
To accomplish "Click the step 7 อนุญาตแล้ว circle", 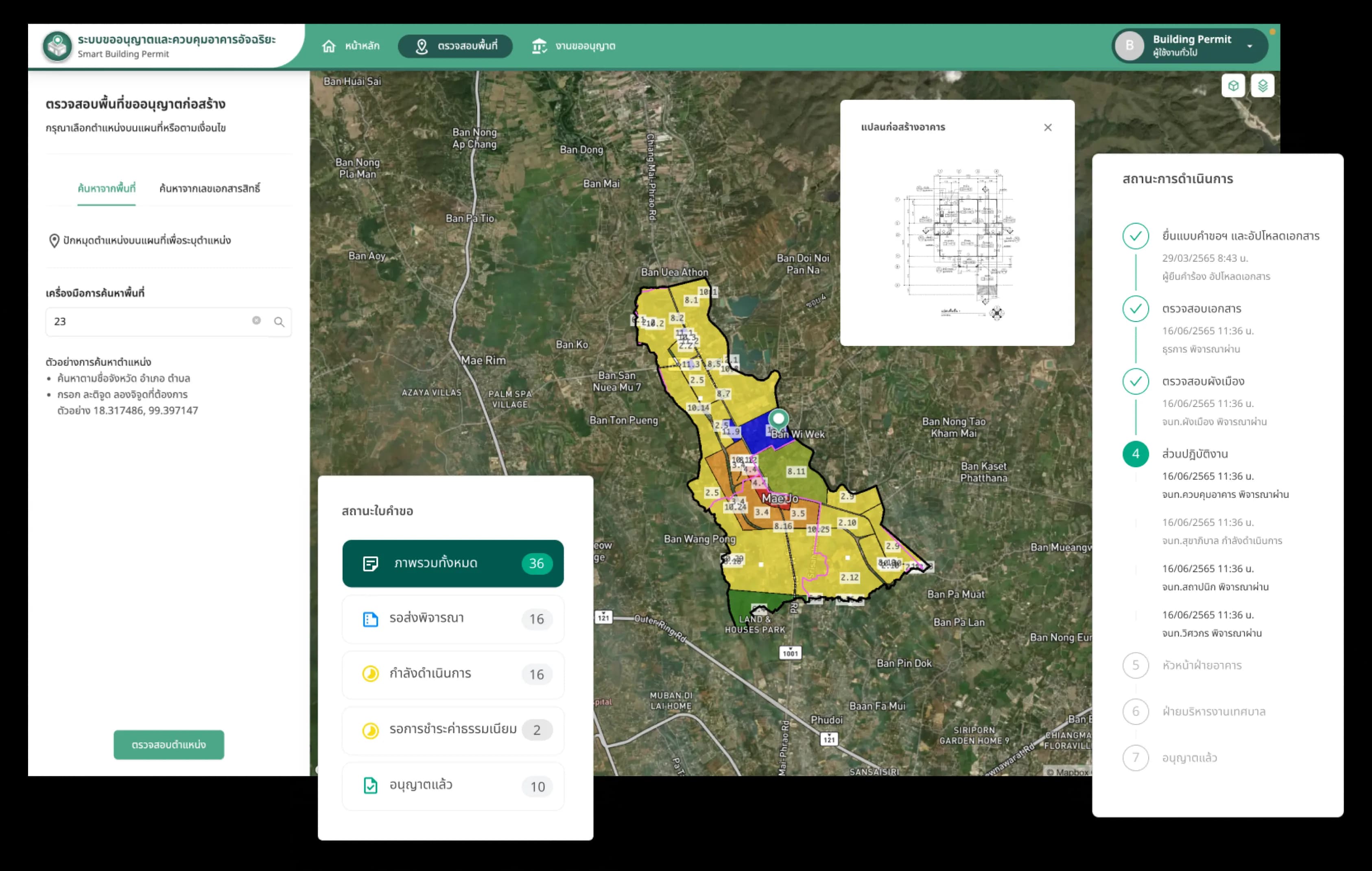I will [1136, 757].
